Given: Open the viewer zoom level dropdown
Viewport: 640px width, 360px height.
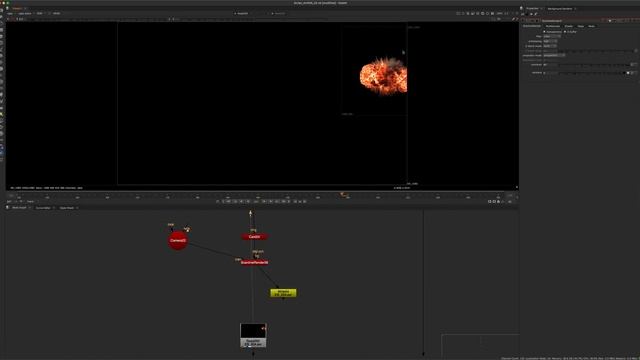Looking at the screenshot, I should (500, 13).
